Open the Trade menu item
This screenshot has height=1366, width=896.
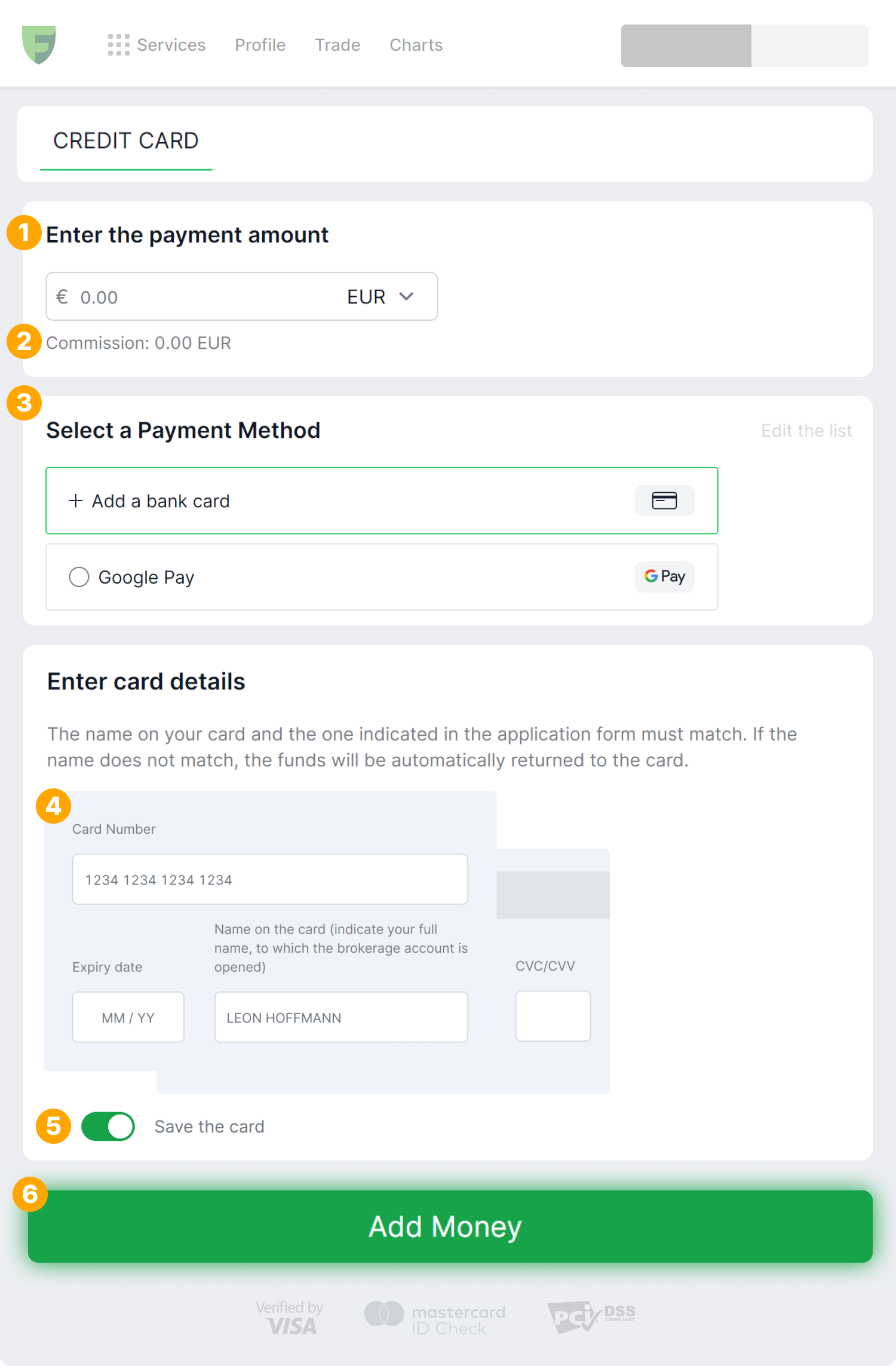[337, 45]
